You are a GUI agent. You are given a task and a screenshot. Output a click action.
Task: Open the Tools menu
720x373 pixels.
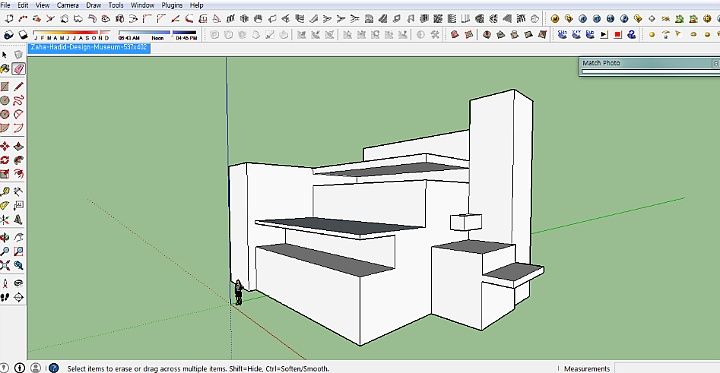(116, 5)
